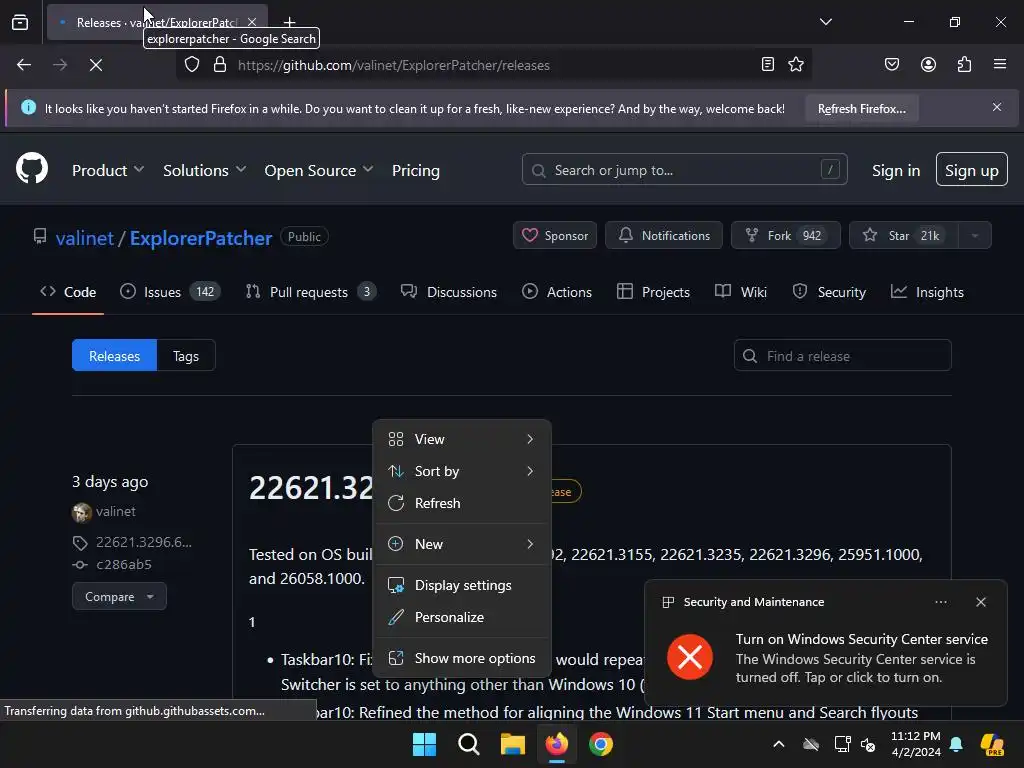Click the site security padlock icon
The image size is (1024, 768).
[x=220, y=65]
